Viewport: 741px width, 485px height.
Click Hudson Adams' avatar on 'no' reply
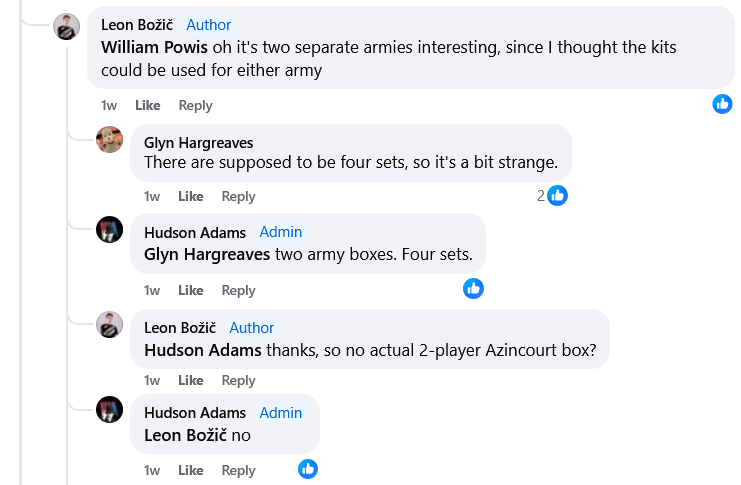(x=109, y=409)
